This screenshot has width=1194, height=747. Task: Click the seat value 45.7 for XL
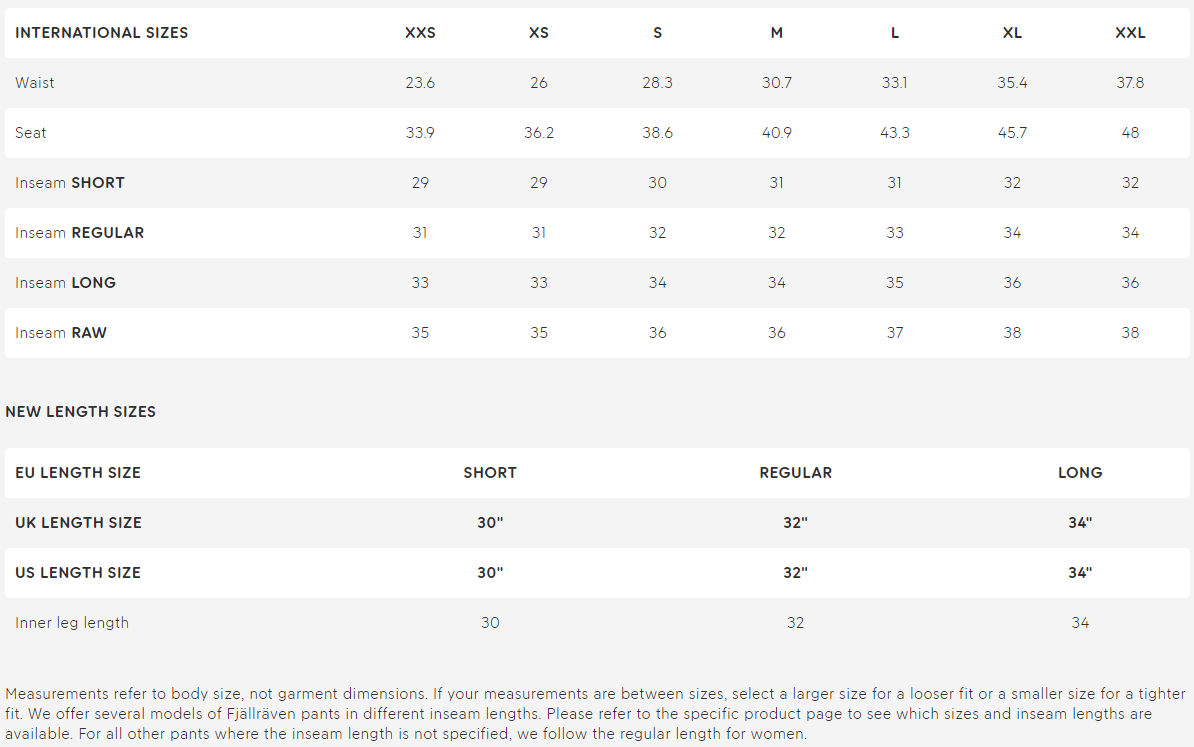tap(1012, 132)
